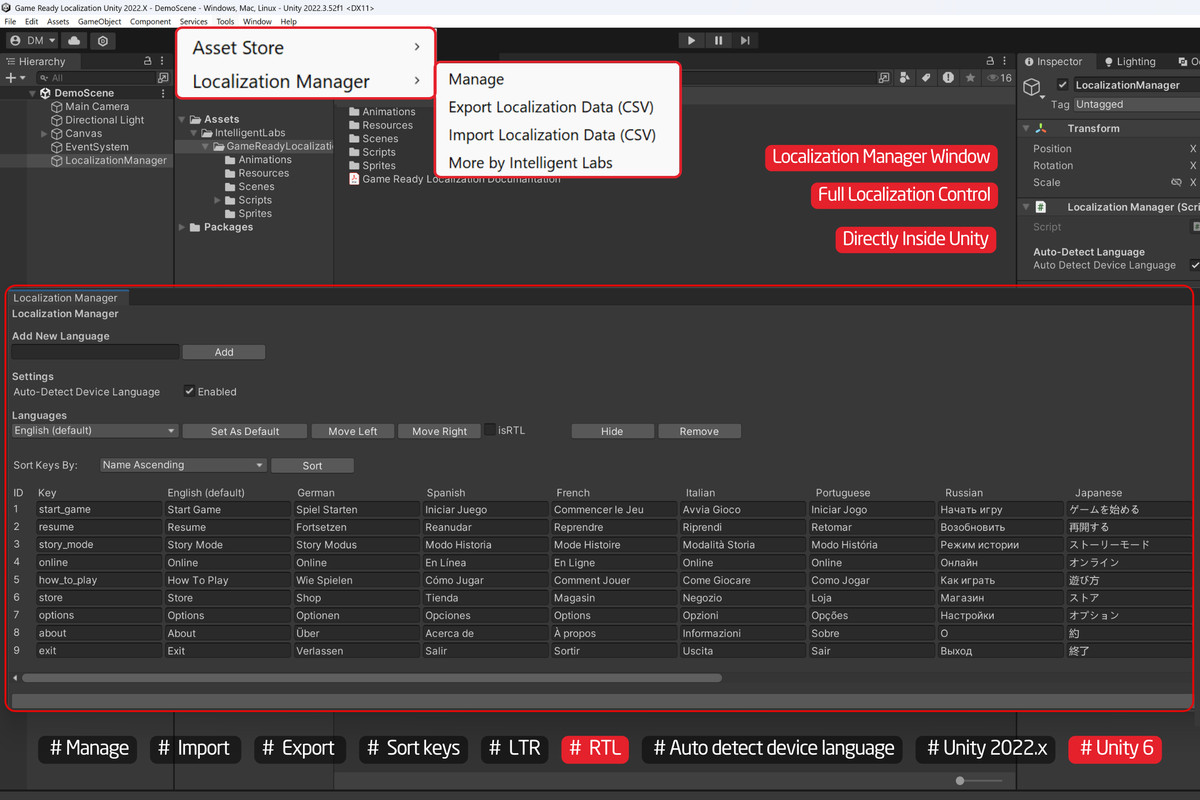
Task: Toggle the Hierarchy panel lock icon
Action: tap(148, 61)
